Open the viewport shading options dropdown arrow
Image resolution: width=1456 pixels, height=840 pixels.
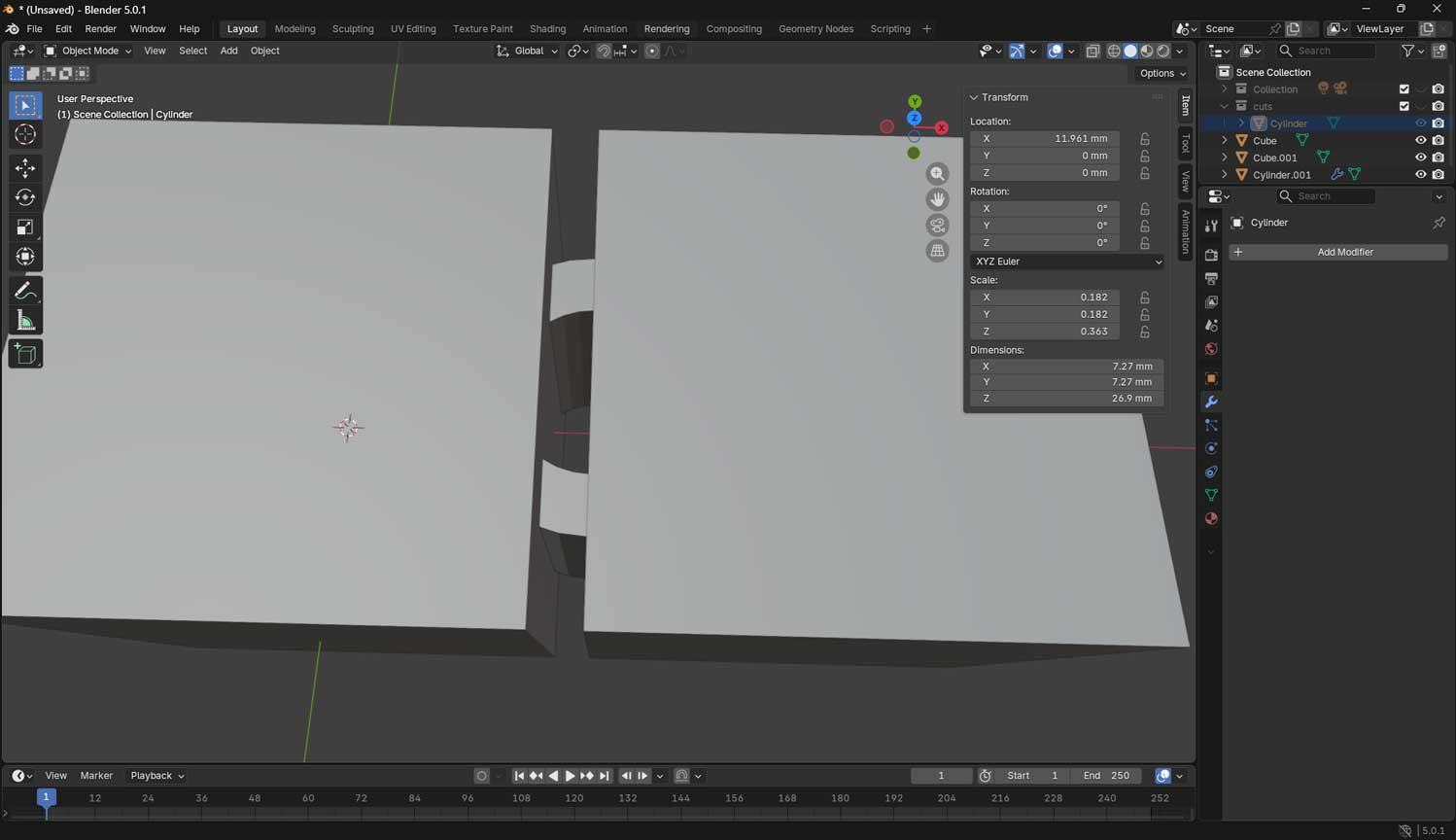point(1180,51)
